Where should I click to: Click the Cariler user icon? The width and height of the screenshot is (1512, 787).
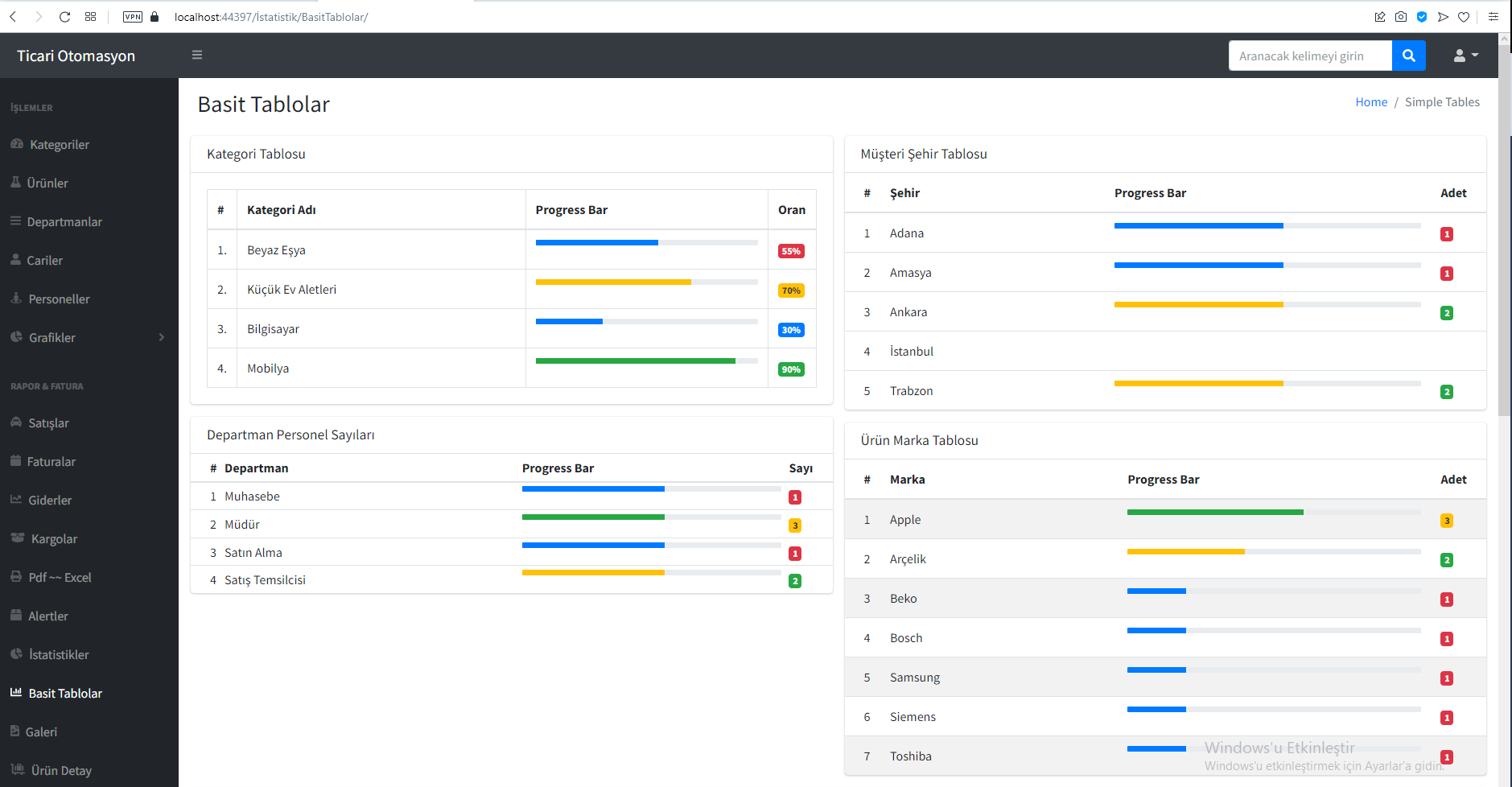(x=15, y=260)
